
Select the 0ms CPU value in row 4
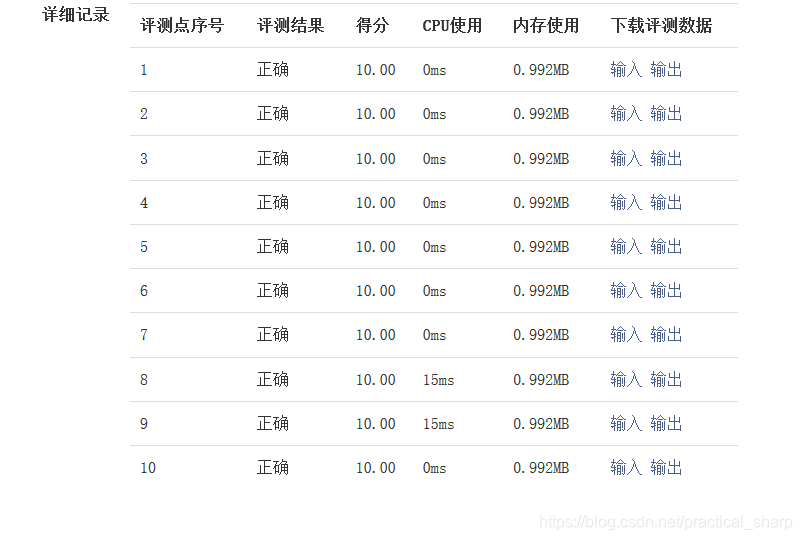pyautogui.click(x=434, y=203)
